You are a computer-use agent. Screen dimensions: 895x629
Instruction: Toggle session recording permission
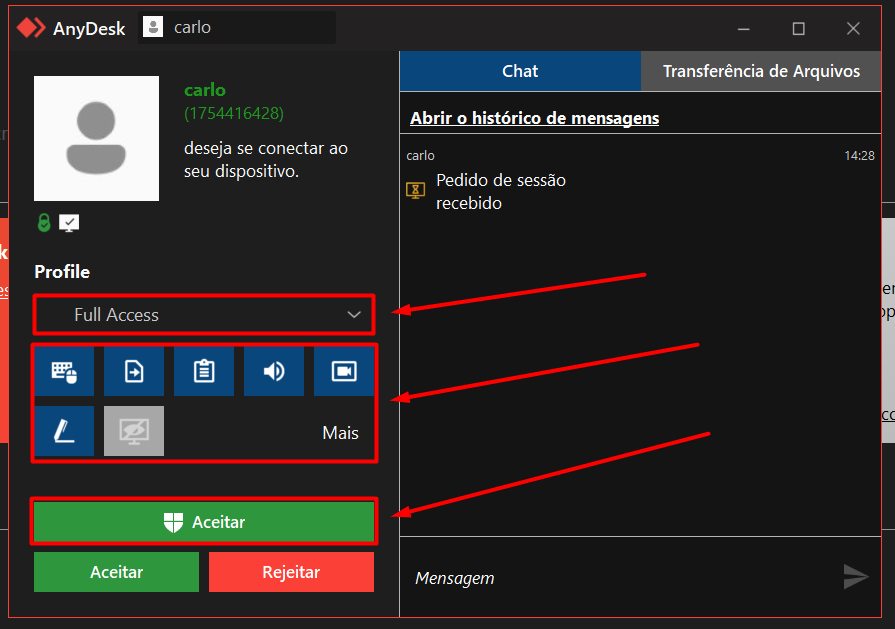point(344,371)
